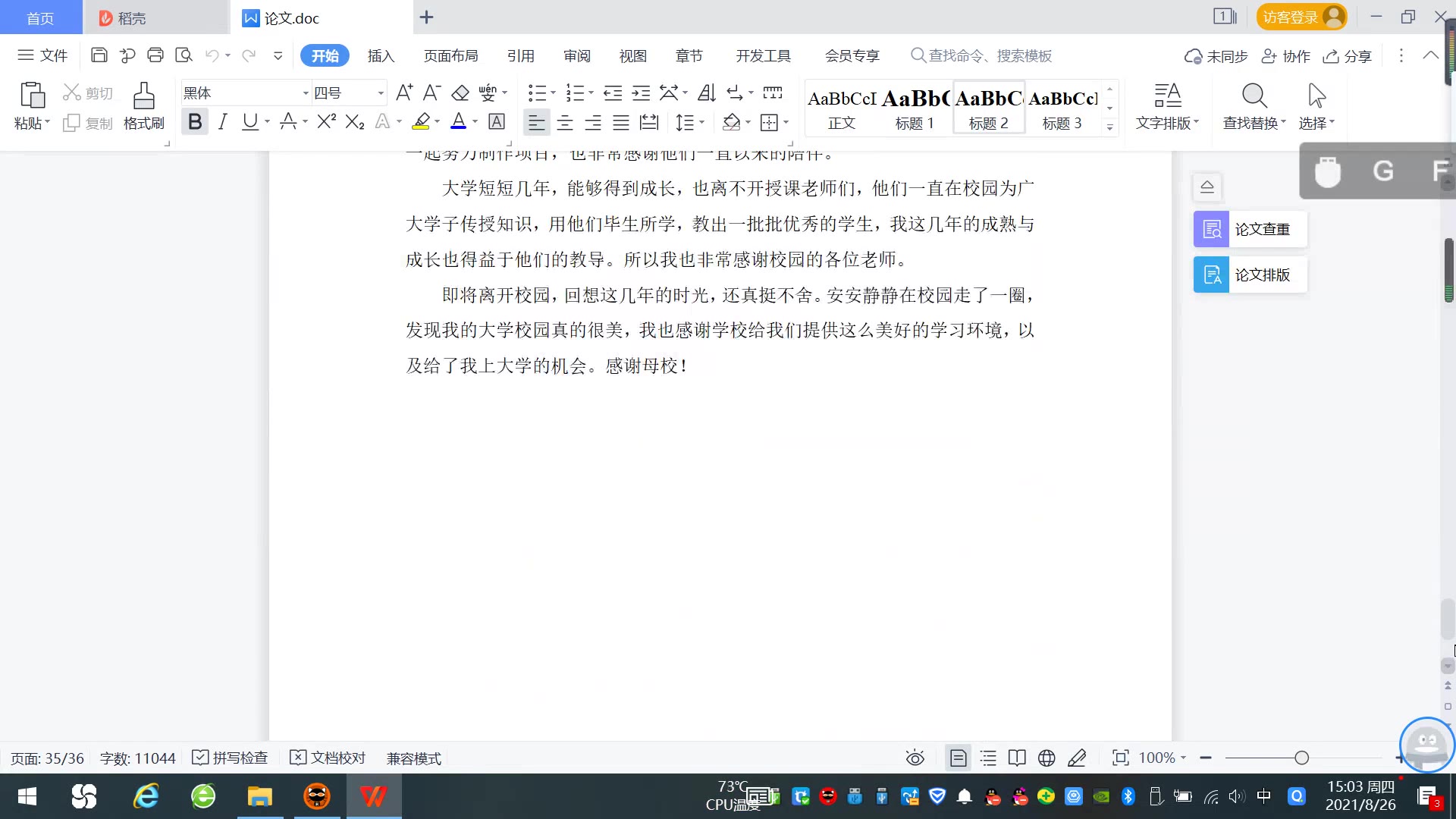Click the Format Painter brush
This screenshot has width=1456, height=819.
(143, 96)
